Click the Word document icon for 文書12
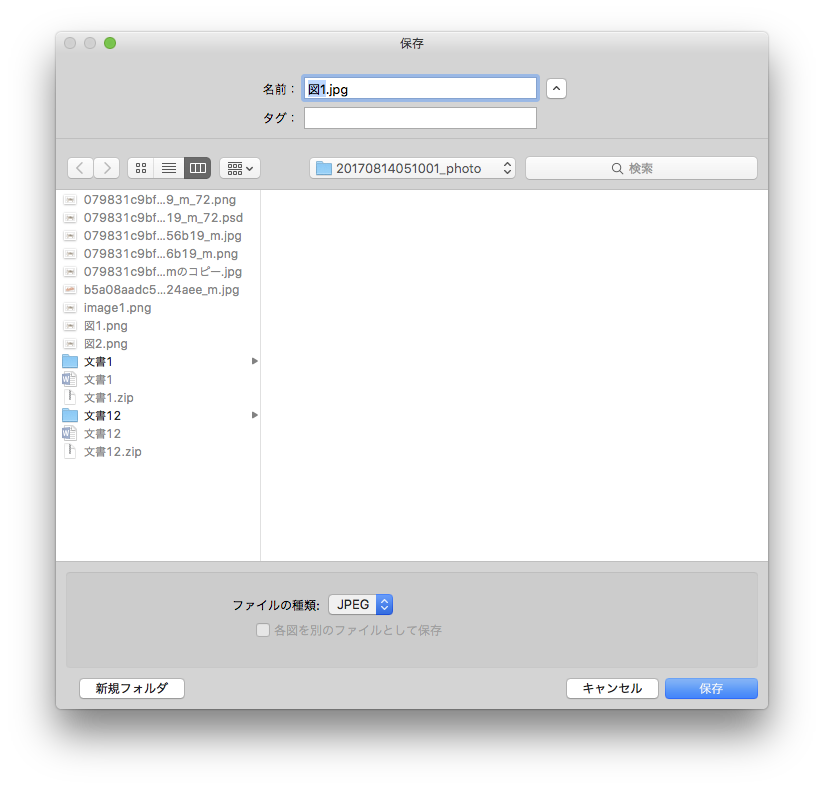The height and width of the screenshot is (789, 824). (69, 434)
